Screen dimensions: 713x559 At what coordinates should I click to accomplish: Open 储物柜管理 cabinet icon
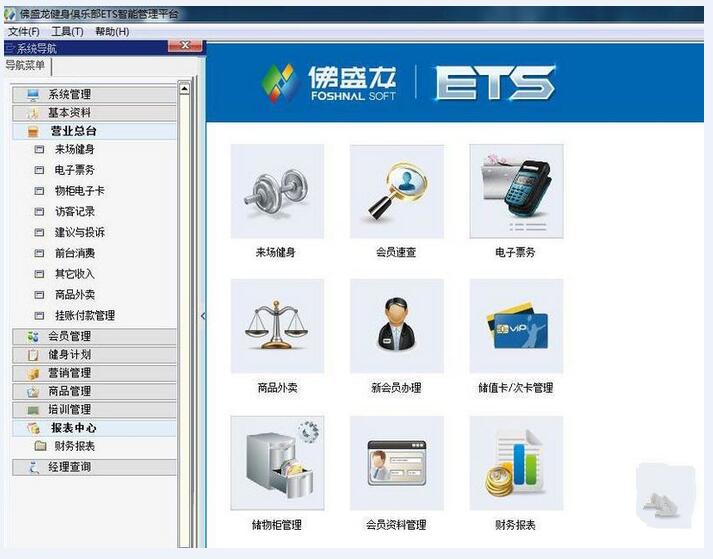277,463
